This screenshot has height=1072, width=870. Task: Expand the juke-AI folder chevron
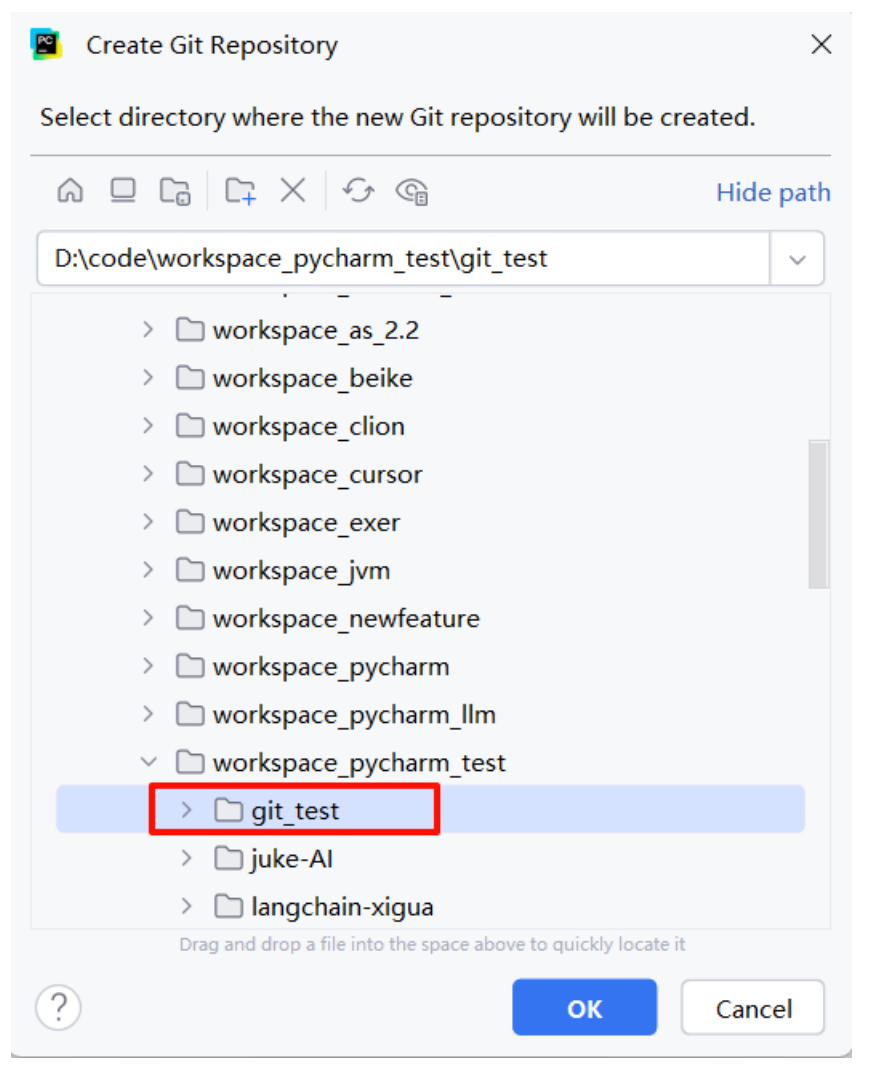(x=186, y=857)
